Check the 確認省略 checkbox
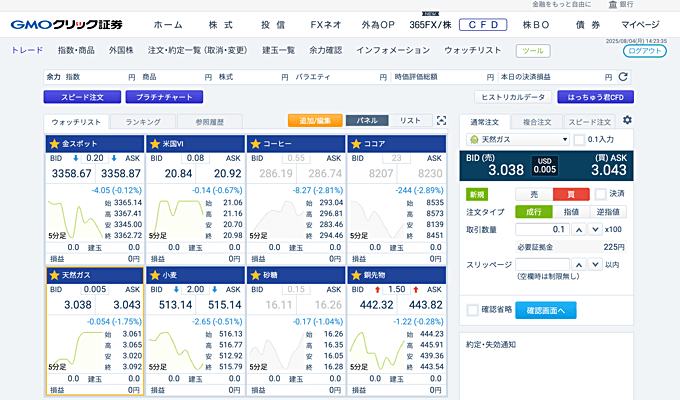 473,310
